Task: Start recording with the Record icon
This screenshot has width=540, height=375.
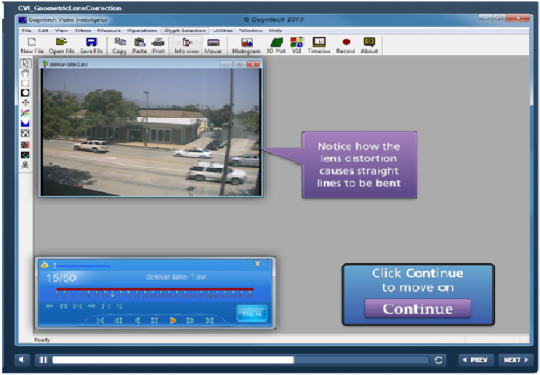Action: [346, 45]
